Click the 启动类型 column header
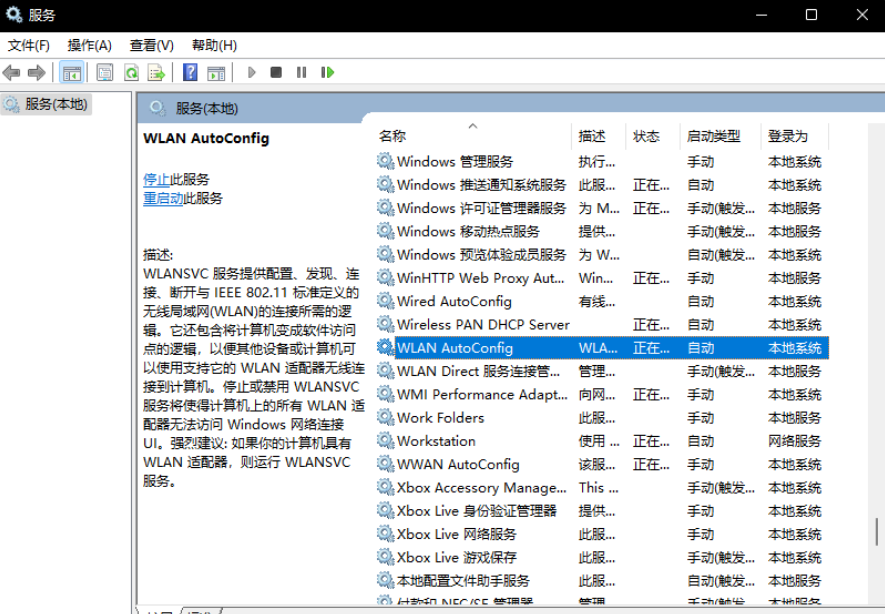Image resolution: width=885 pixels, height=614 pixels. point(713,135)
